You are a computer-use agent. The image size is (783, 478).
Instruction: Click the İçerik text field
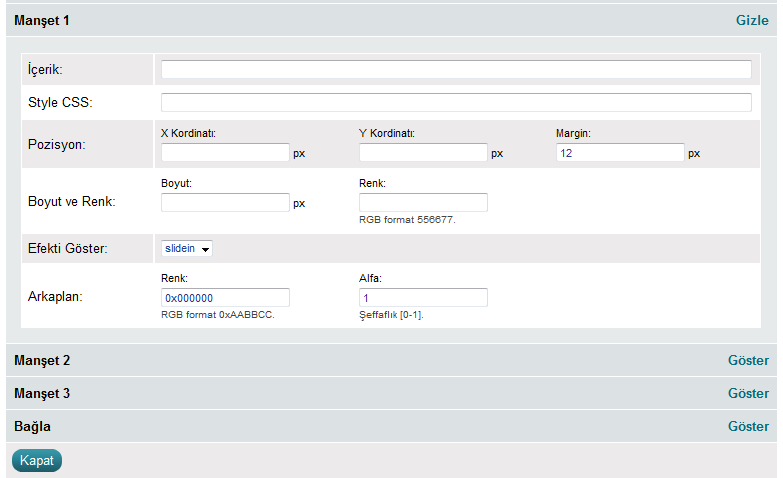456,69
